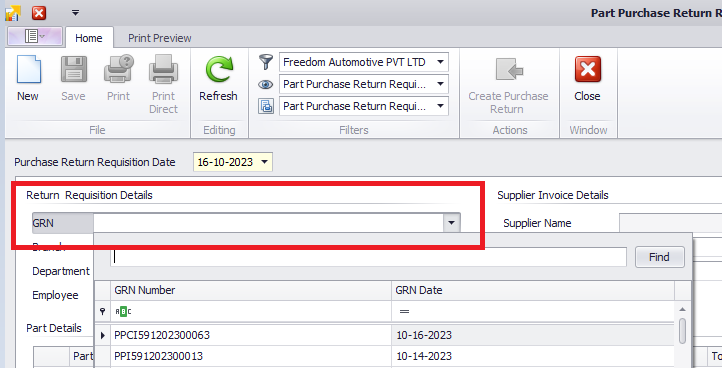Image resolution: width=722 pixels, height=368 pixels.
Task: Select GRN PPCI591202300063 row
Action: pyautogui.click(x=385, y=335)
